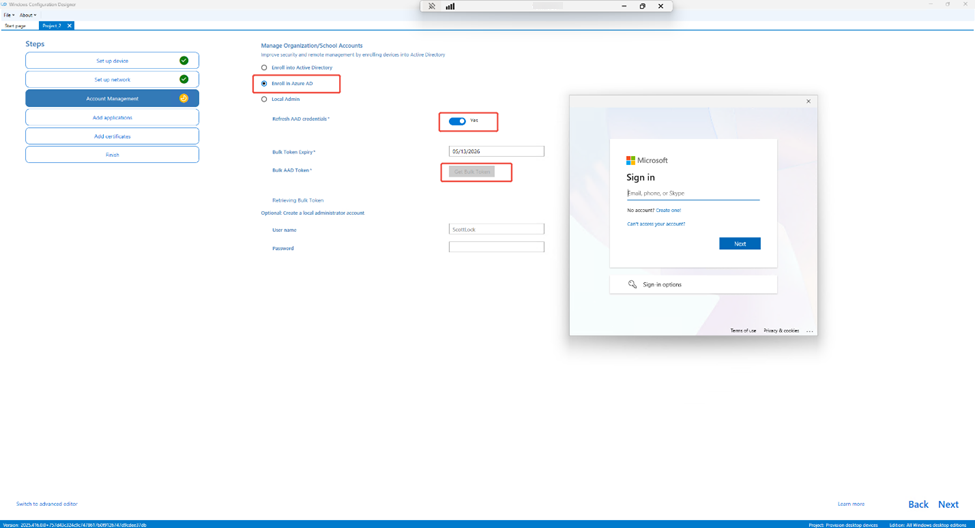This screenshot has width=975, height=528.
Task: Click the Retrieving Bulk Token status text
Action: pos(298,200)
